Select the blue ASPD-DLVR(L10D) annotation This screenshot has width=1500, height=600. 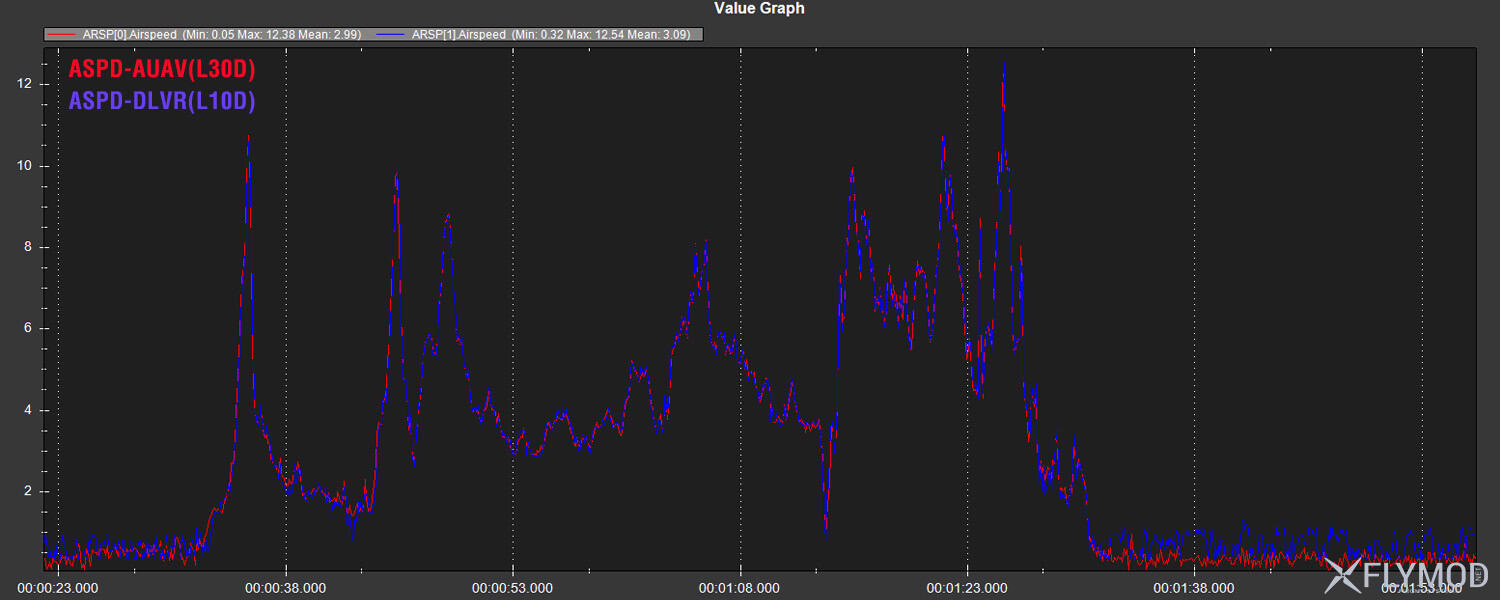pos(162,101)
